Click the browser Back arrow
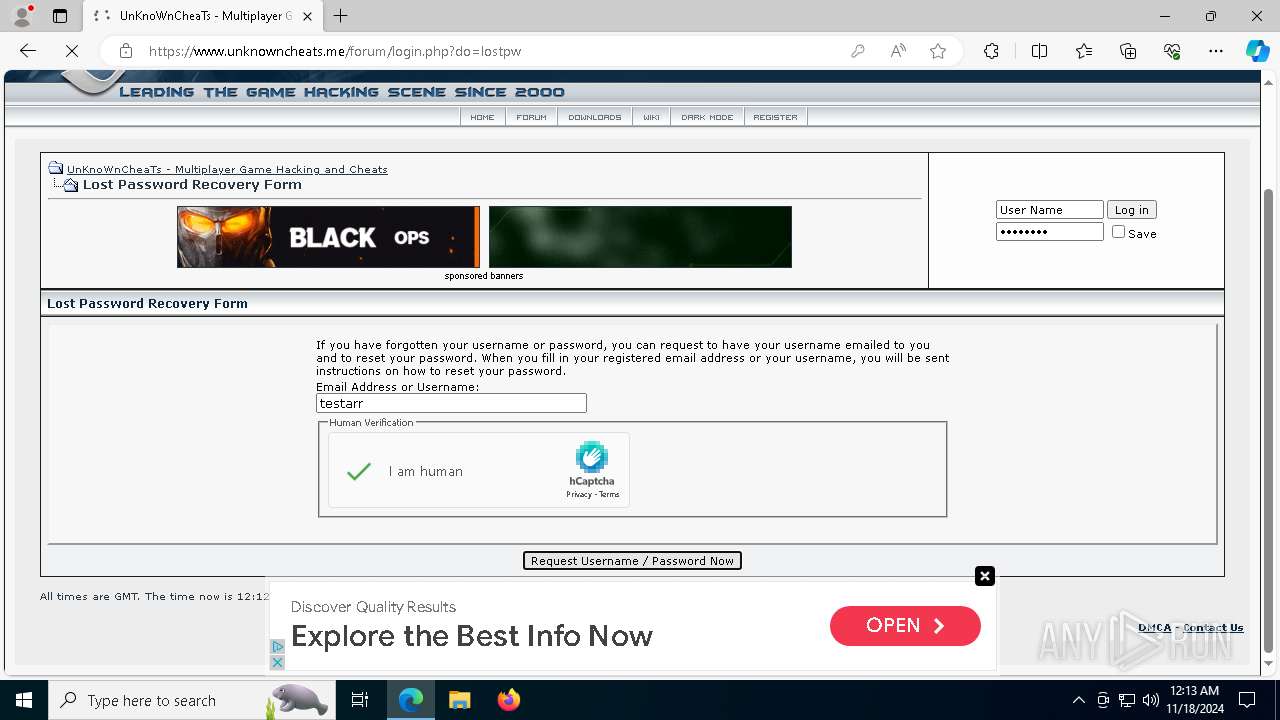This screenshot has width=1280, height=720. (x=28, y=51)
